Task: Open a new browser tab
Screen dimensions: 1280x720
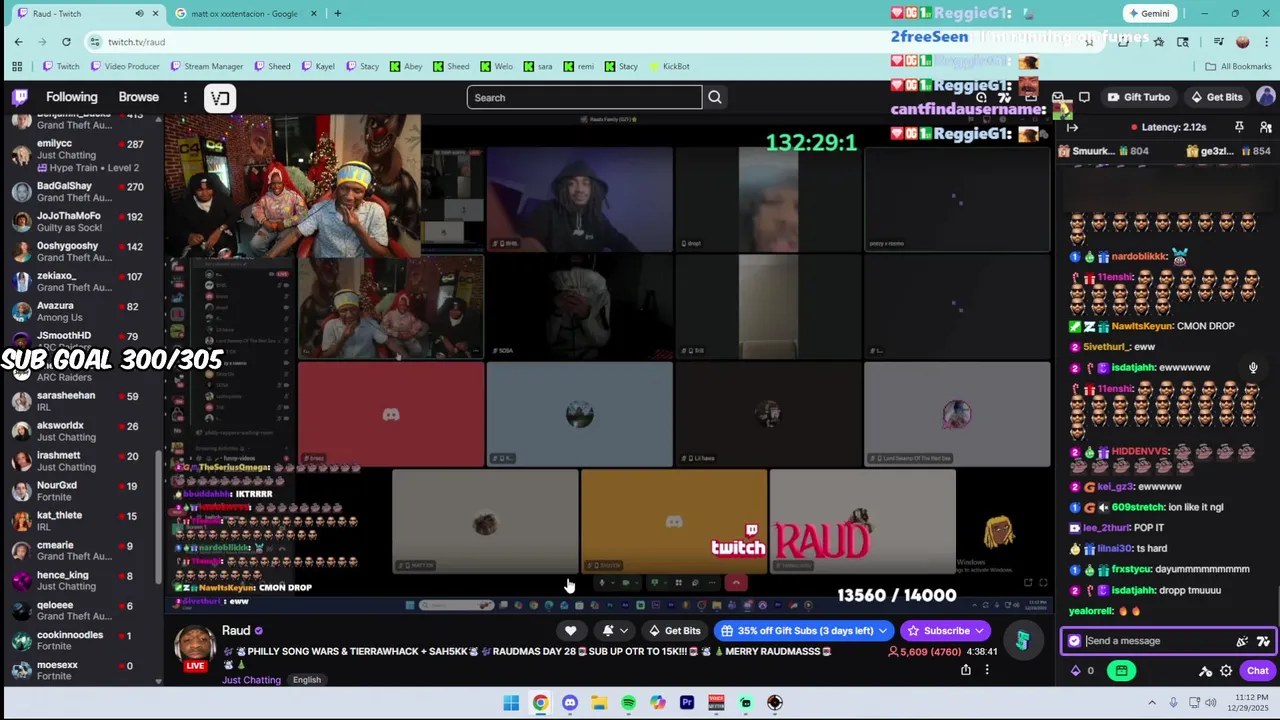Action: pyautogui.click(x=338, y=13)
